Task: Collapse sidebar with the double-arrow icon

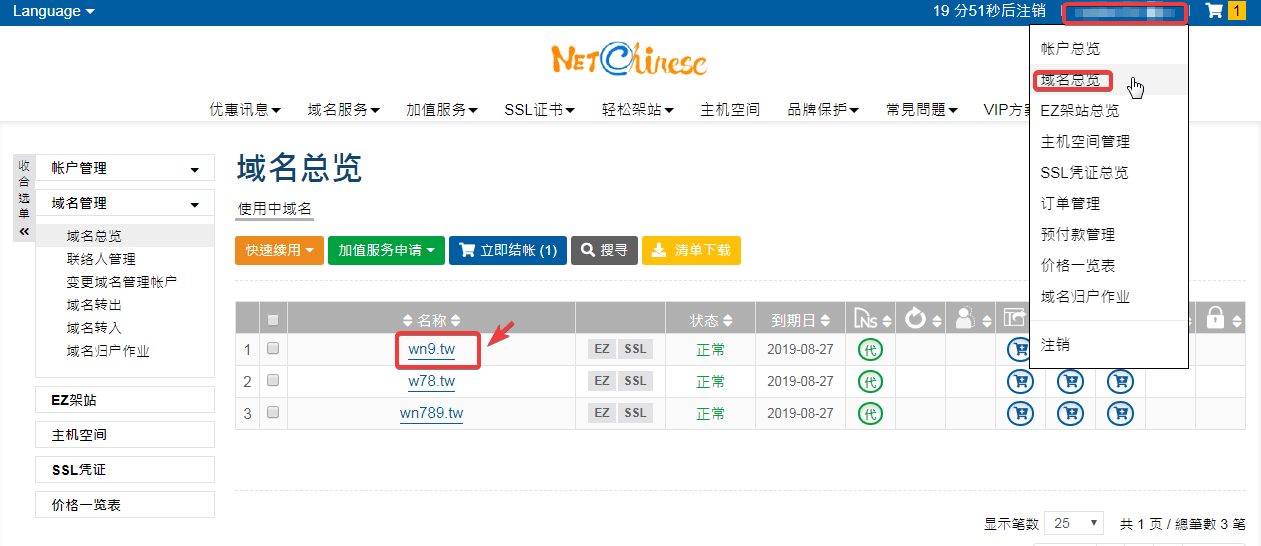Action: pos(24,231)
